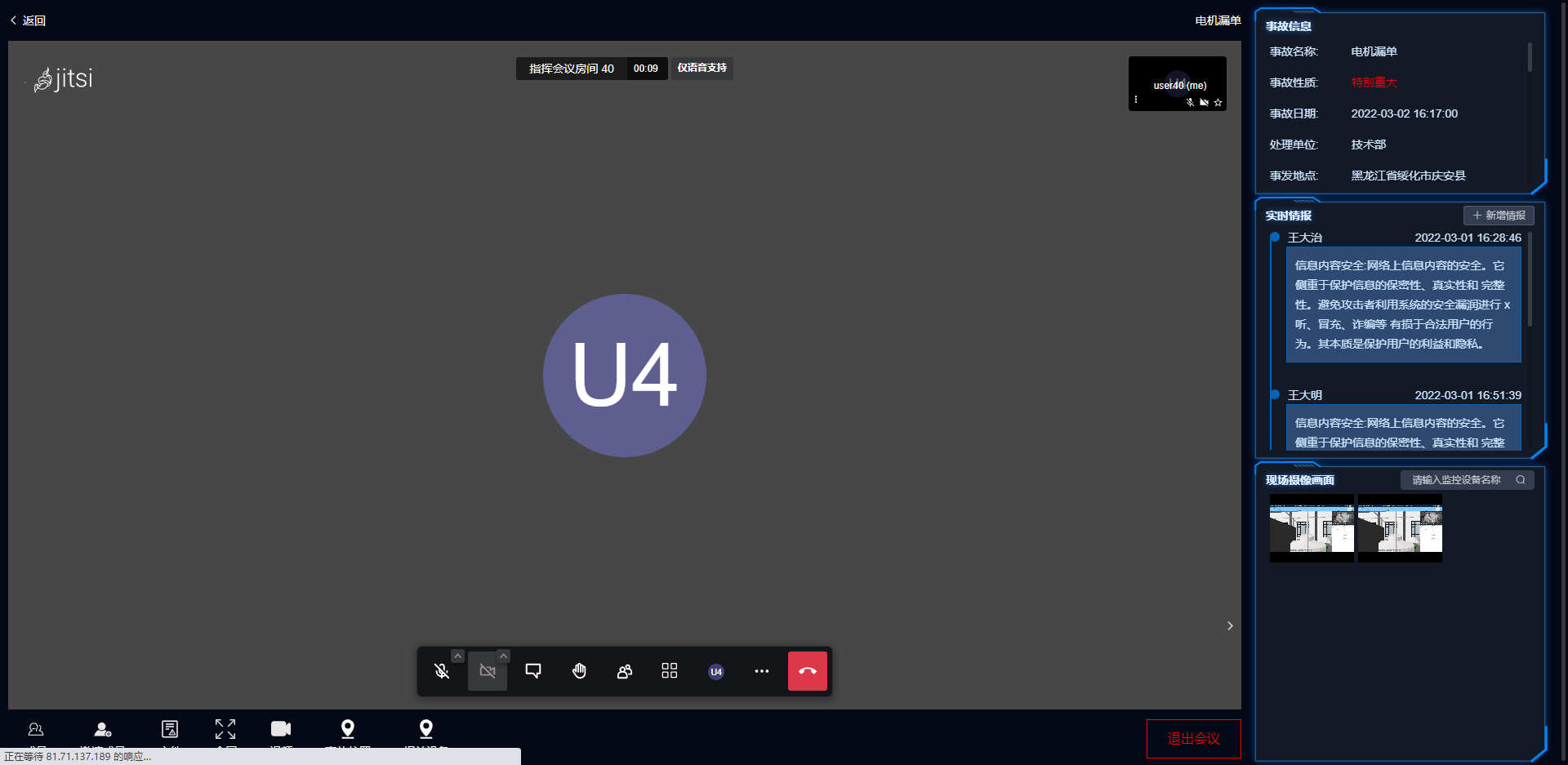
Task: Click the invite member icon in bottom bar
Action: coord(102,729)
